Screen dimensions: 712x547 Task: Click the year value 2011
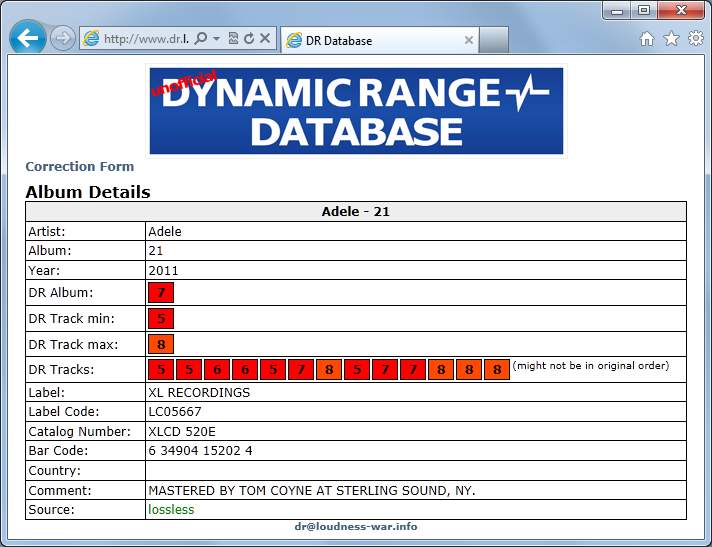(163, 271)
